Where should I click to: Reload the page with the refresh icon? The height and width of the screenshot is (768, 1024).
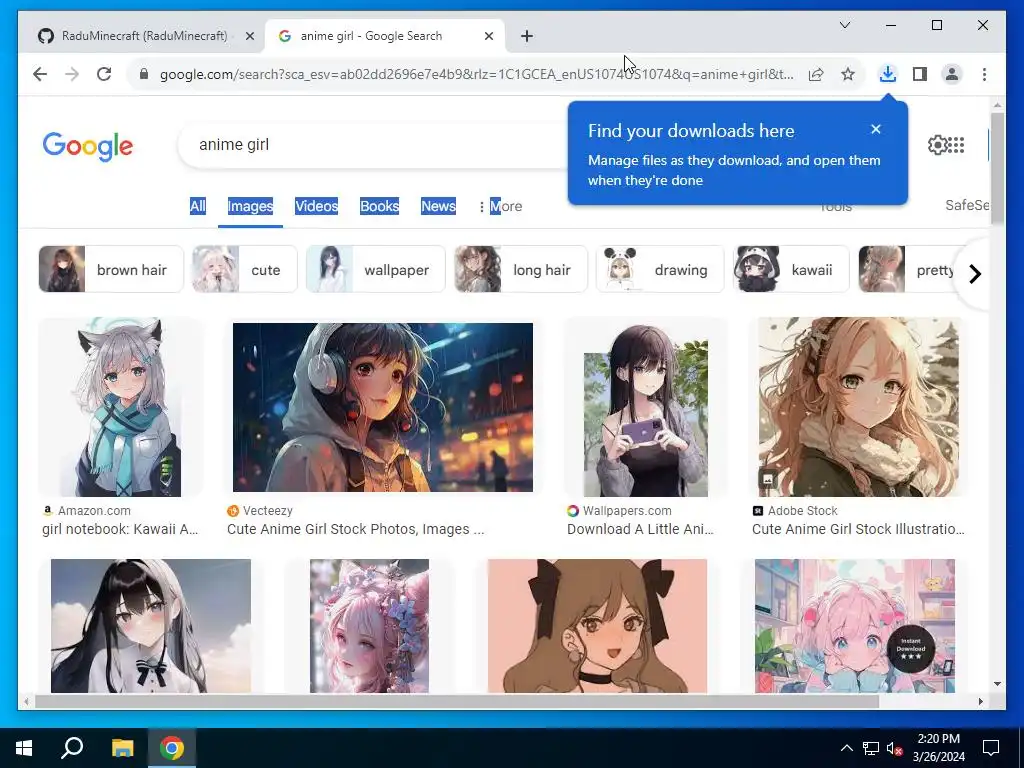point(104,74)
